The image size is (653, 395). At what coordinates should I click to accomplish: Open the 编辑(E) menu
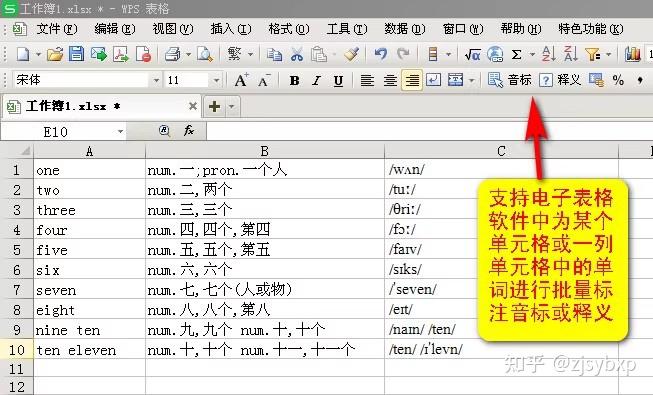(x=115, y=29)
